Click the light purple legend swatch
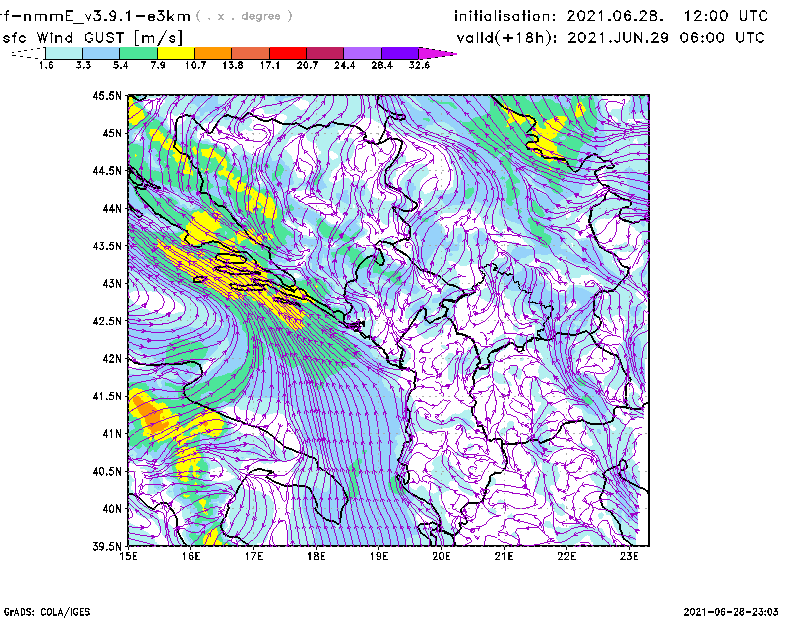Screen dimensions: 800x618 tap(362, 53)
